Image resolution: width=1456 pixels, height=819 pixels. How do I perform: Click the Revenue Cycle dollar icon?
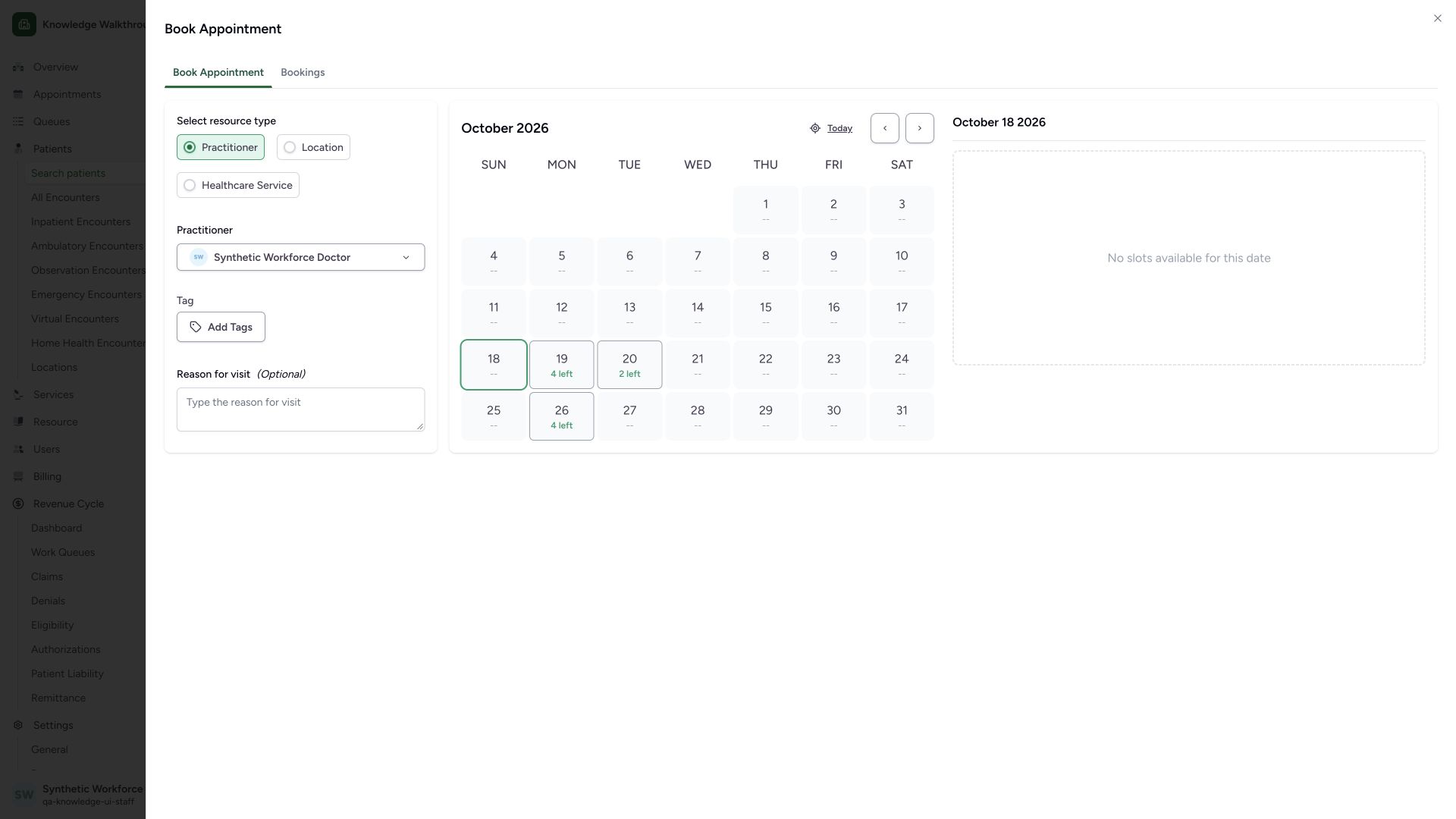[18, 504]
